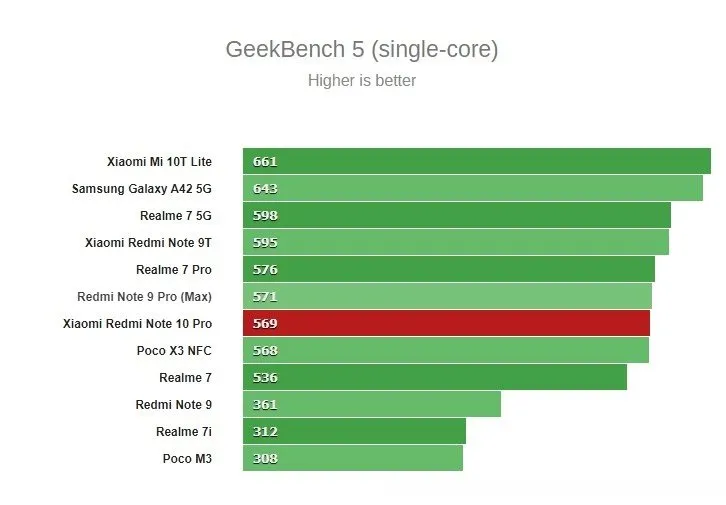Click the Xiaomi Mi 10T Lite bar
The image size is (726, 505).
tap(476, 161)
